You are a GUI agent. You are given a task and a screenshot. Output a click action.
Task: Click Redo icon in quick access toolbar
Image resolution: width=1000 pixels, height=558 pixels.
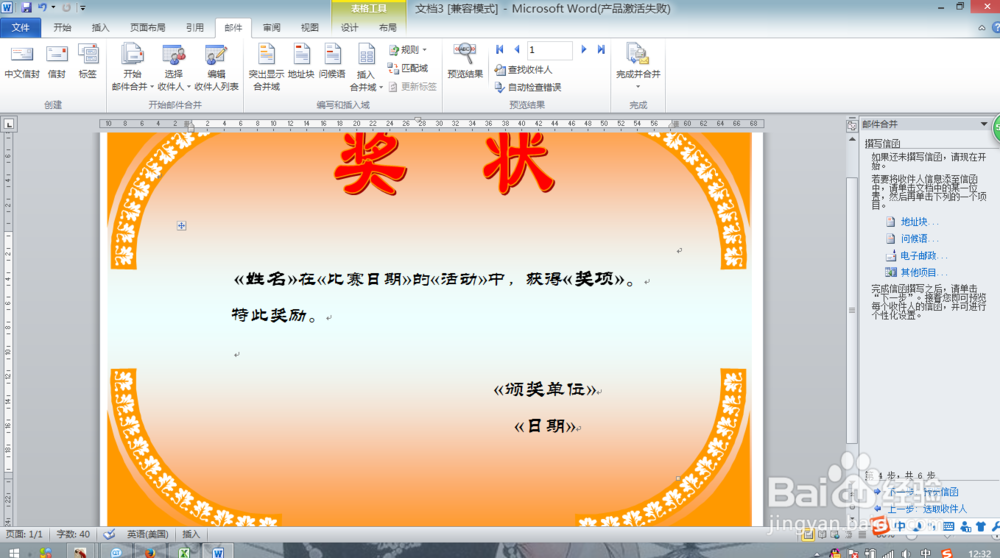pos(66,8)
